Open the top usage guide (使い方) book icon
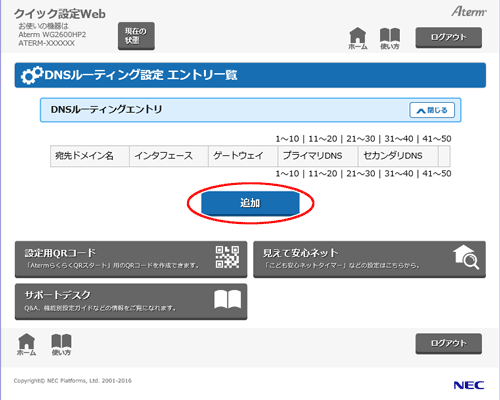Image resolution: width=500 pixels, height=400 pixels. coord(390,38)
